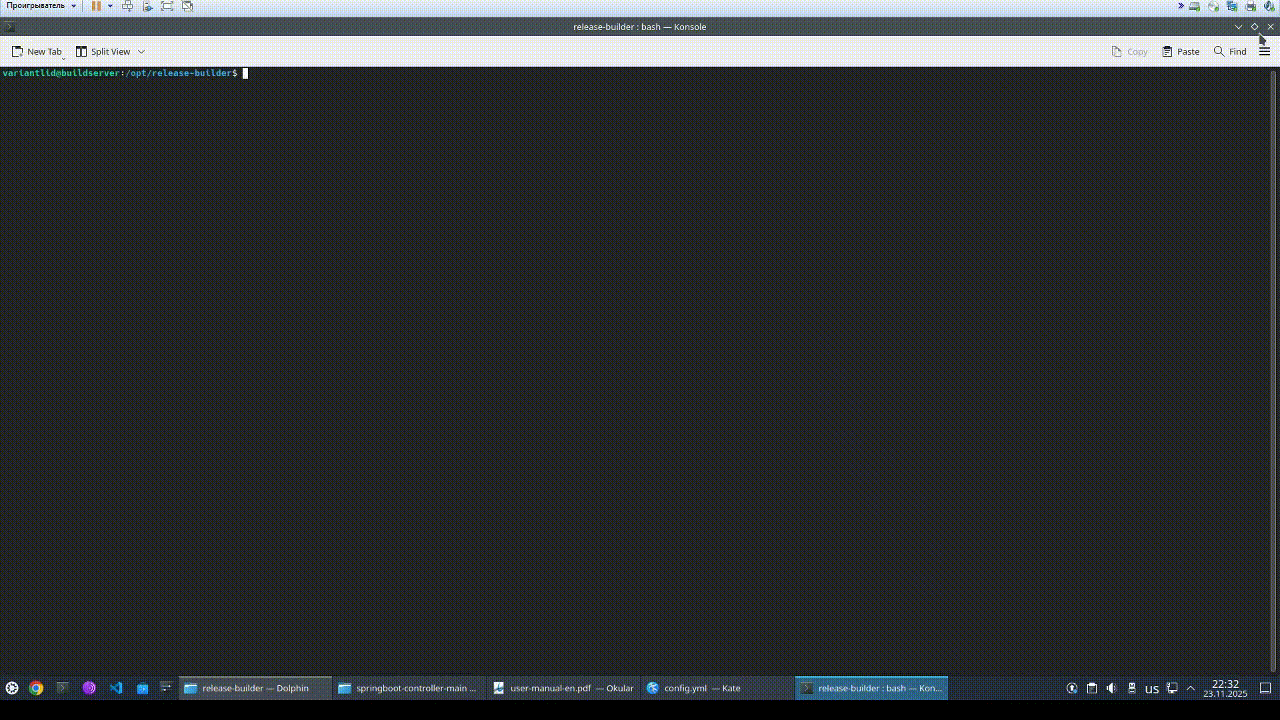Pause playback using the orange pause control

(x=95, y=6)
